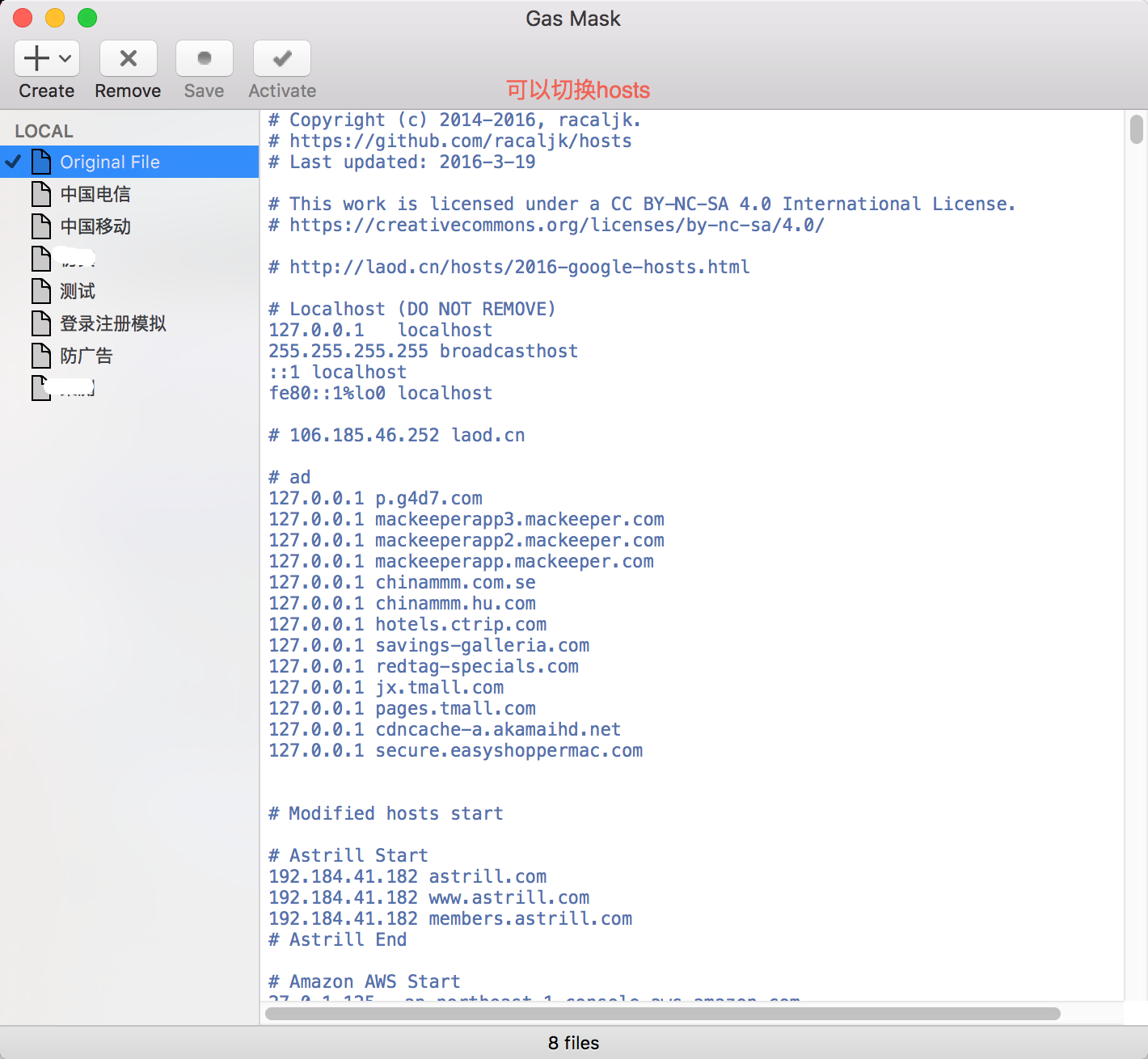Click the 'fe80::1%lo0 localhost' line
Screen dimensions: 1148x1059
coord(381,393)
